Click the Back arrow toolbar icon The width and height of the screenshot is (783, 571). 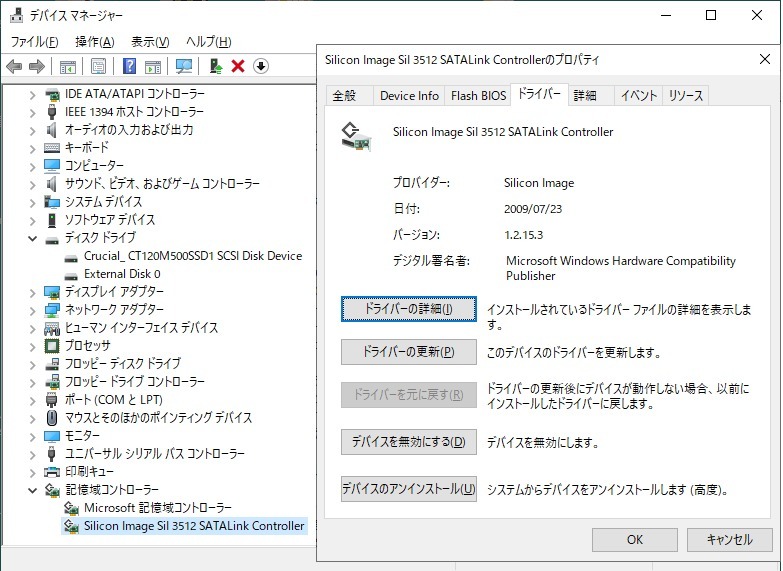[13, 66]
